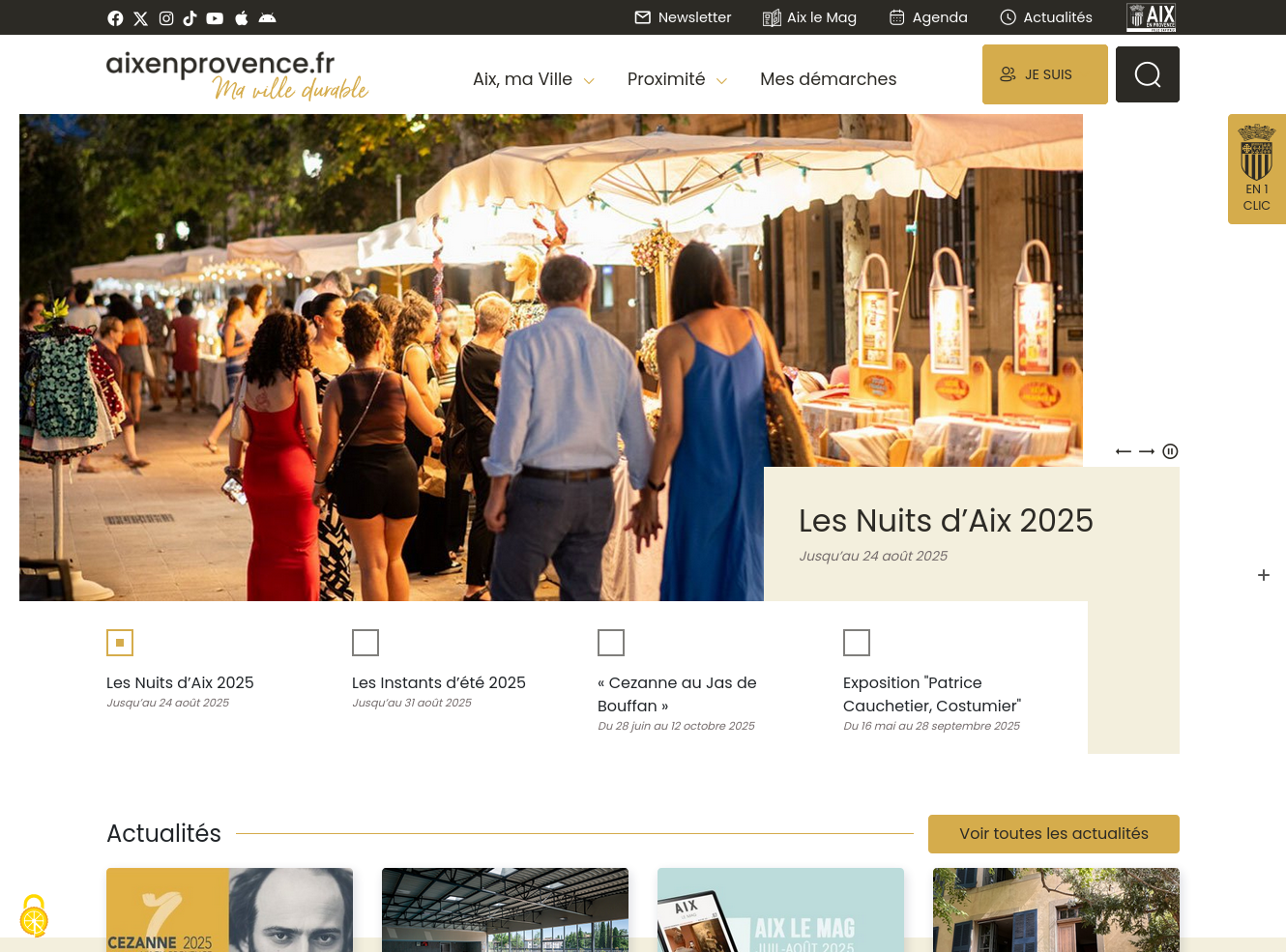Select the Cezanne au Jas de Bouffan slide indicator
The width and height of the screenshot is (1286, 952).
click(611, 643)
